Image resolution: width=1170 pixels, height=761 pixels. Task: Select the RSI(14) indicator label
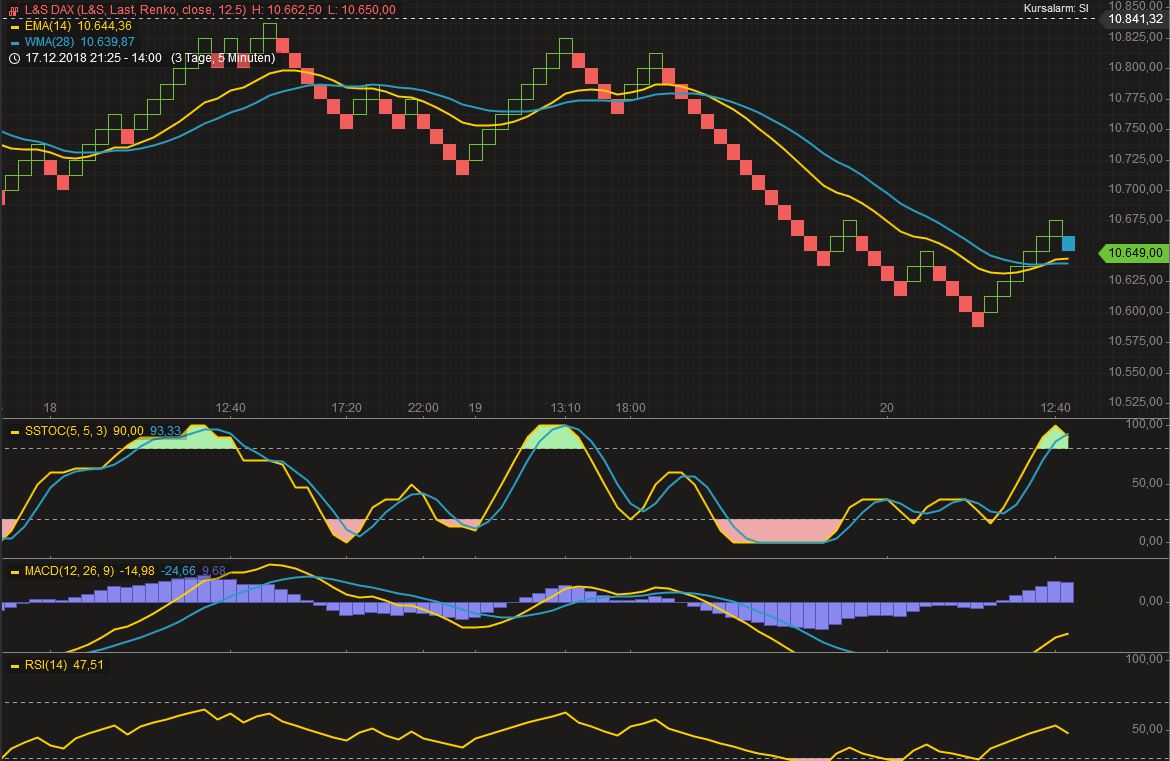[x=46, y=665]
